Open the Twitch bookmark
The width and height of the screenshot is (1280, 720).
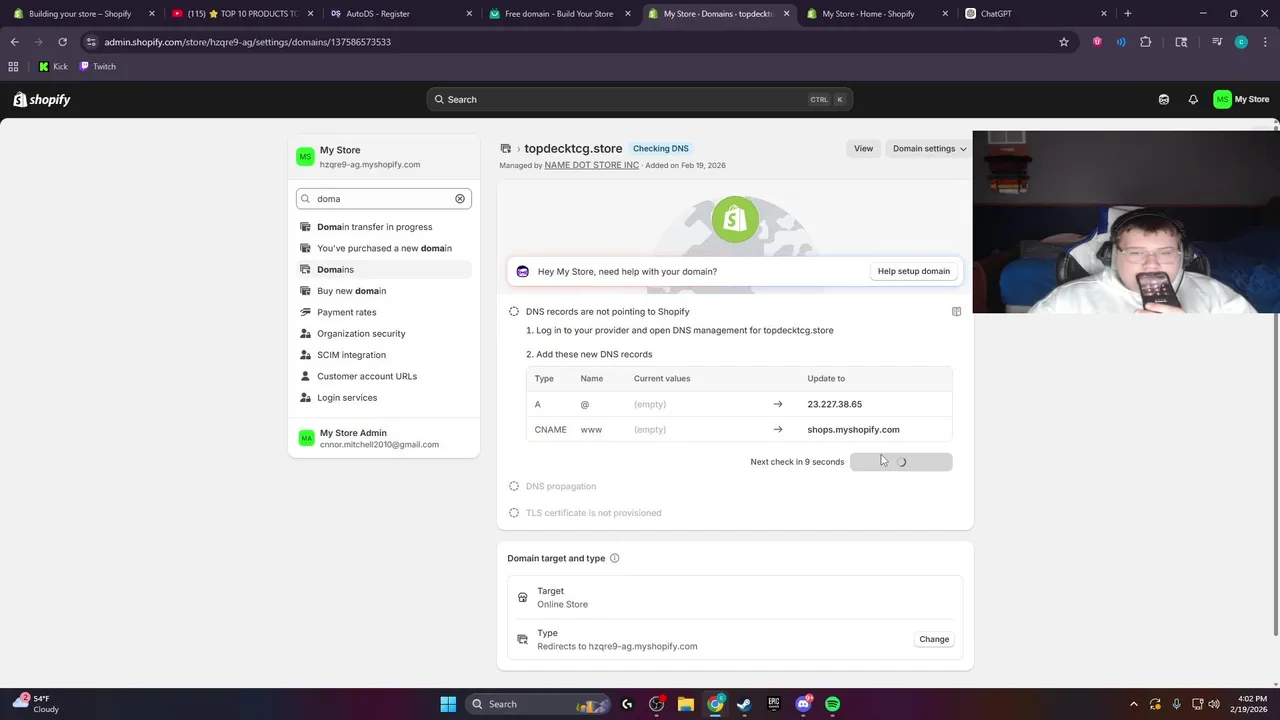[97, 66]
